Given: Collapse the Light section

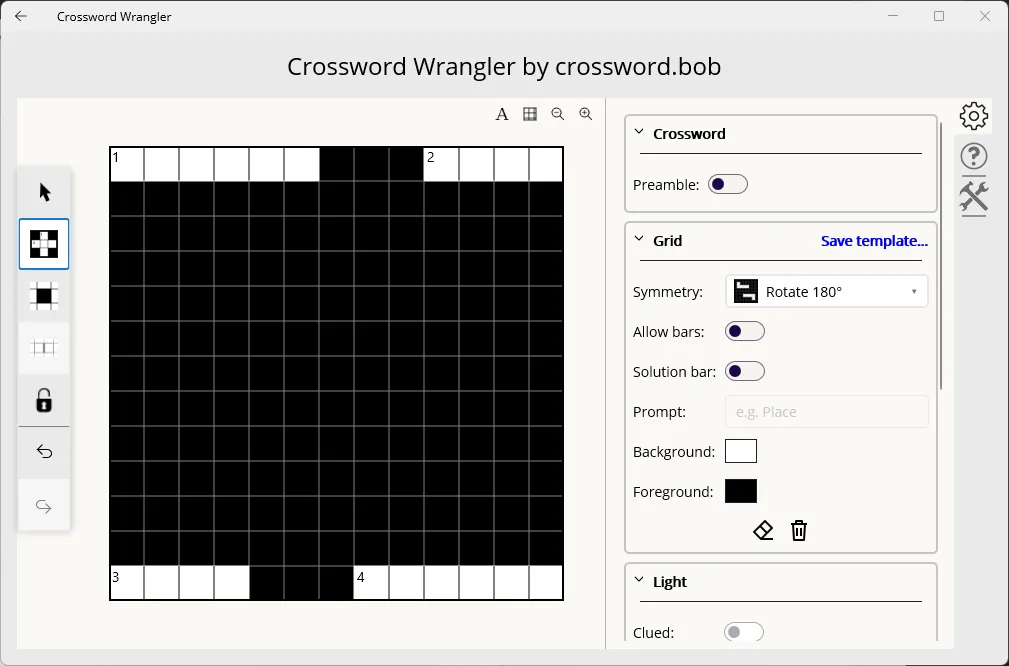Looking at the screenshot, I should coord(639,580).
